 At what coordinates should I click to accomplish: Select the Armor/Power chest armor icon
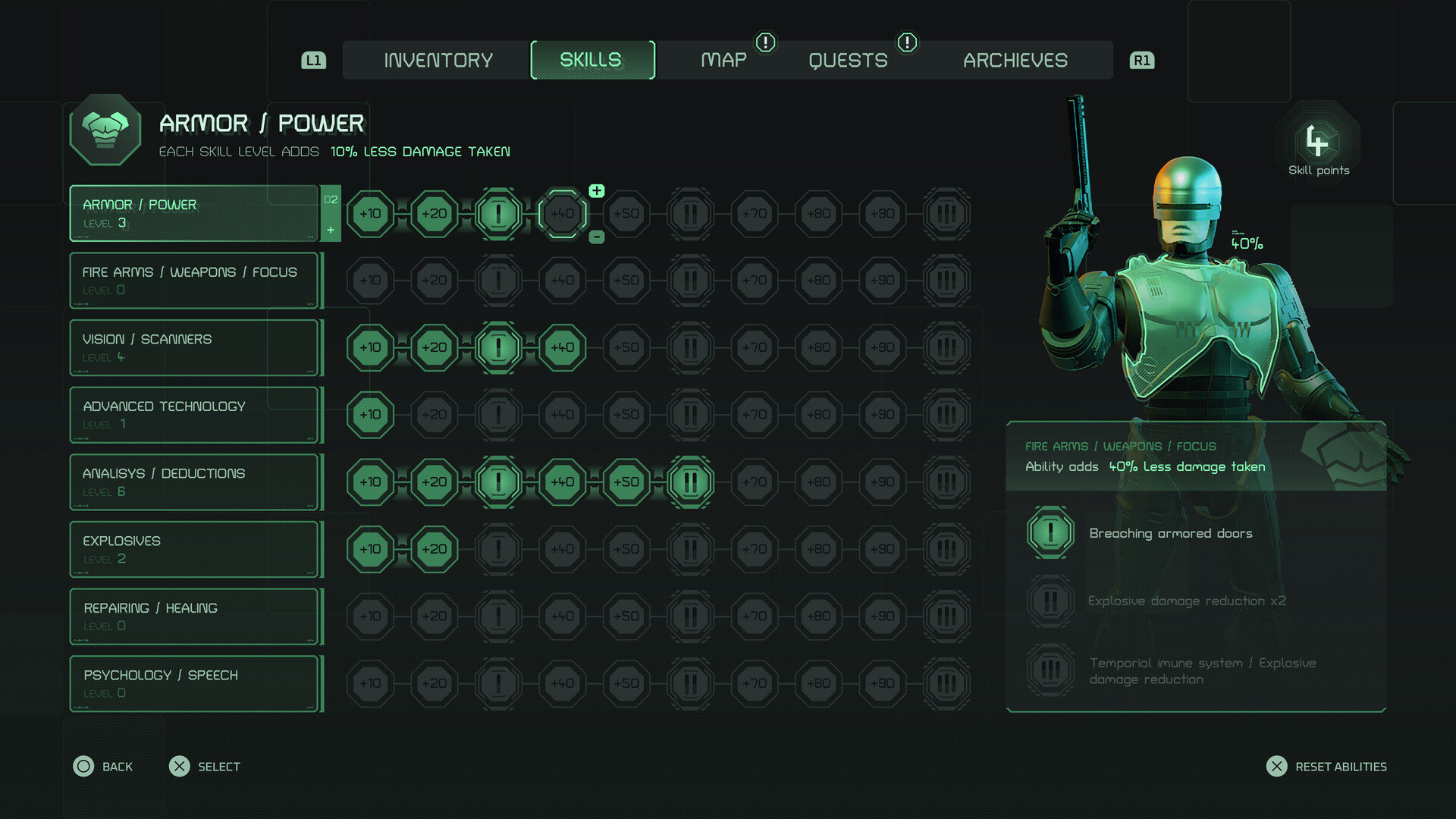[x=105, y=130]
